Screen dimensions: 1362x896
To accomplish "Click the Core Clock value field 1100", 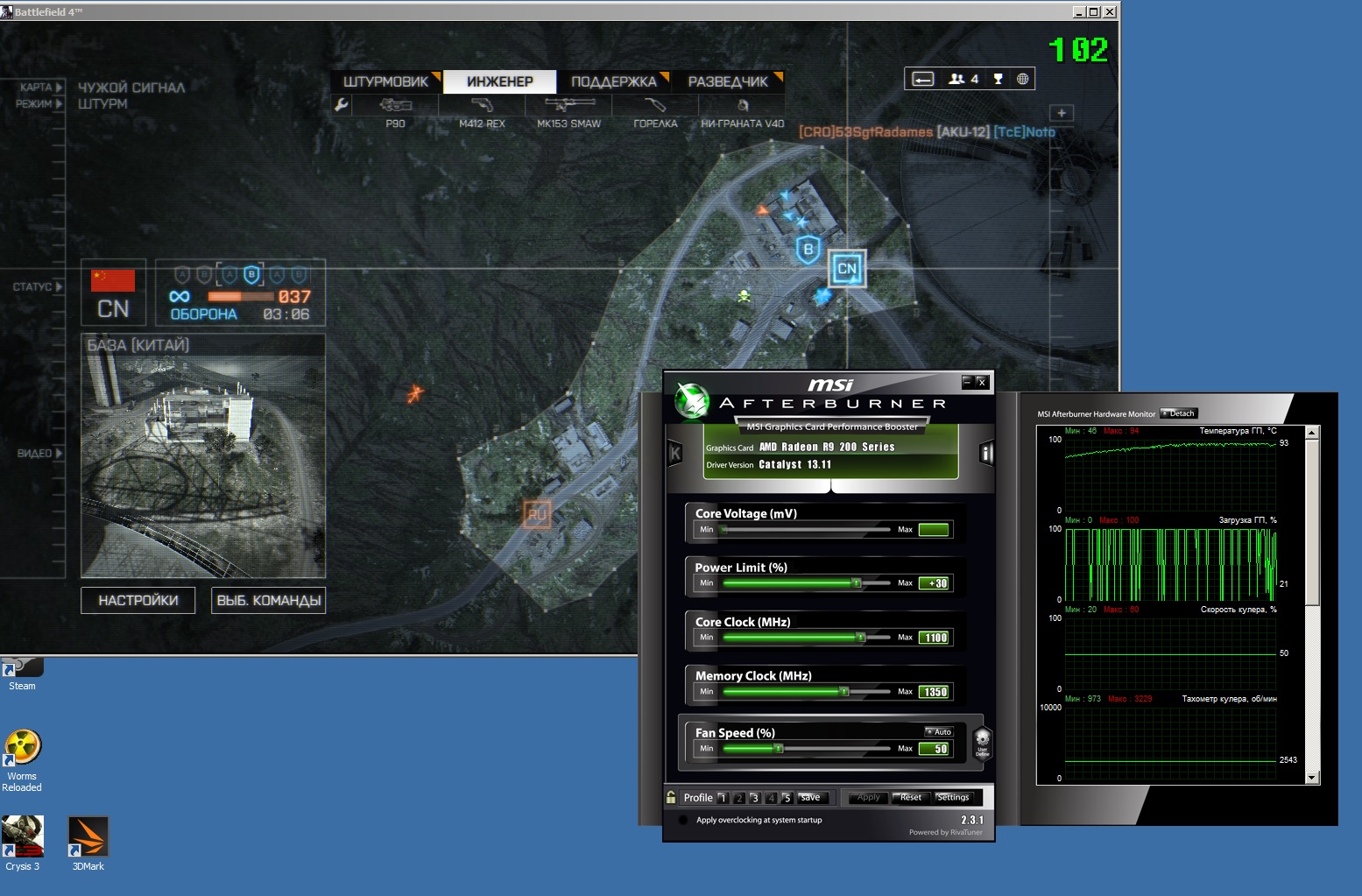I will (935, 638).
